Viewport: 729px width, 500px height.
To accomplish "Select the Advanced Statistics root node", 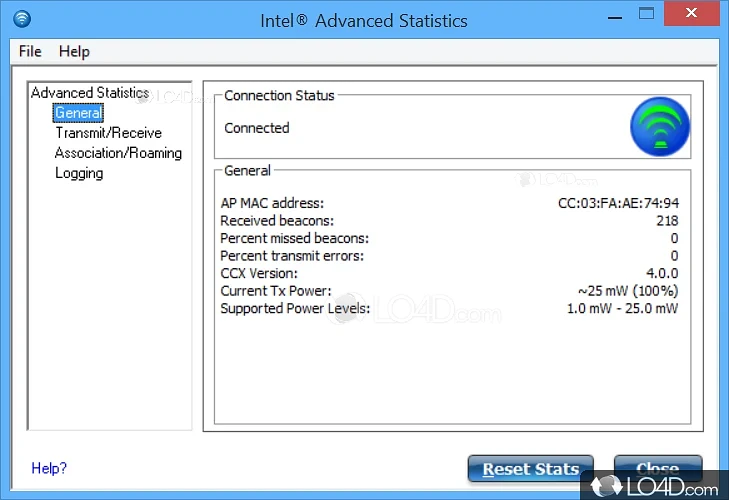I will point(90,93).
